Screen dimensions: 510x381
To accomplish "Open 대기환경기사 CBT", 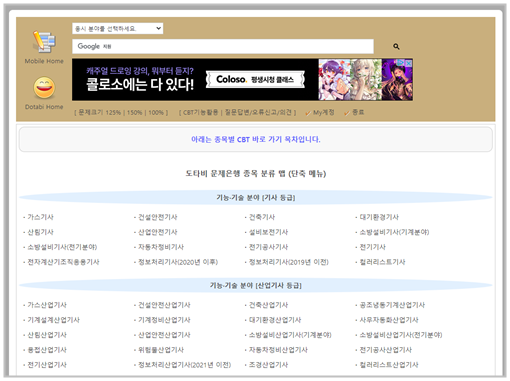I will tap(379, 217).
